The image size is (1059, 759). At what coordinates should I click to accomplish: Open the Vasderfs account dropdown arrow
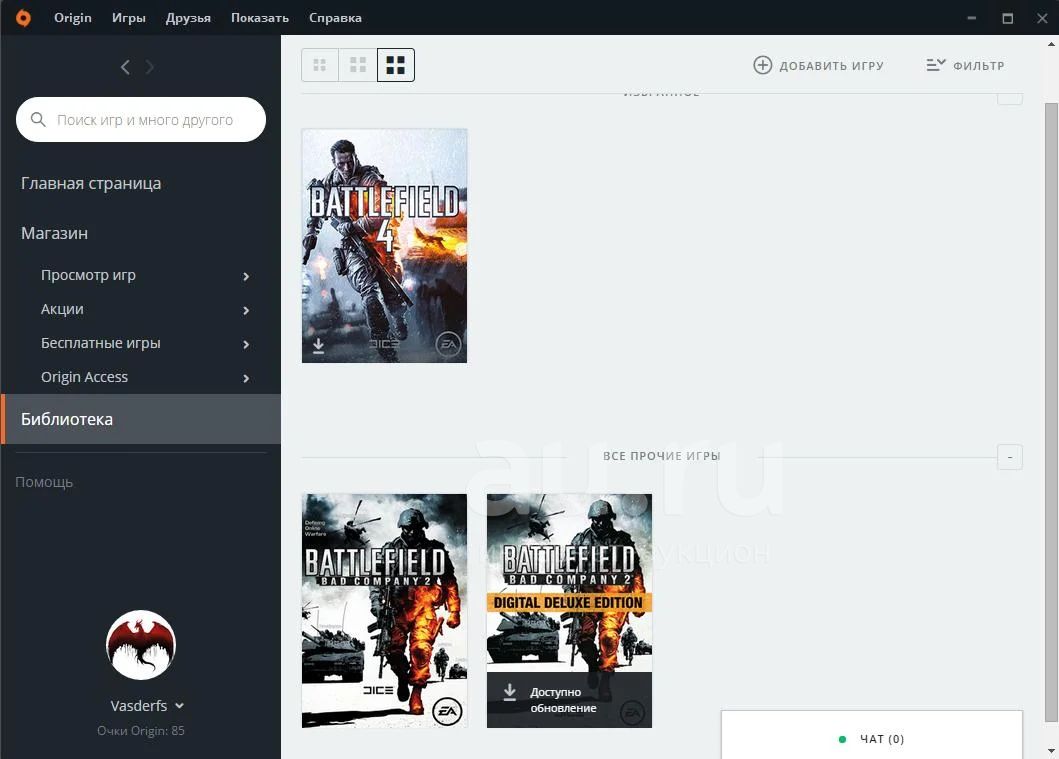180,706
